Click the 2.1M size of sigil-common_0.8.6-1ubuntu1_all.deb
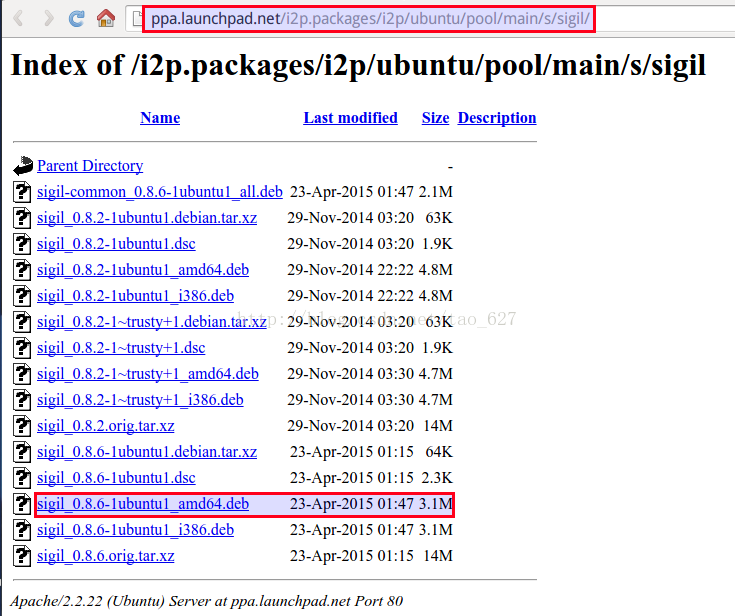This screenshot has height=616, width=735. pyautogui.click(x=436, y=192)
